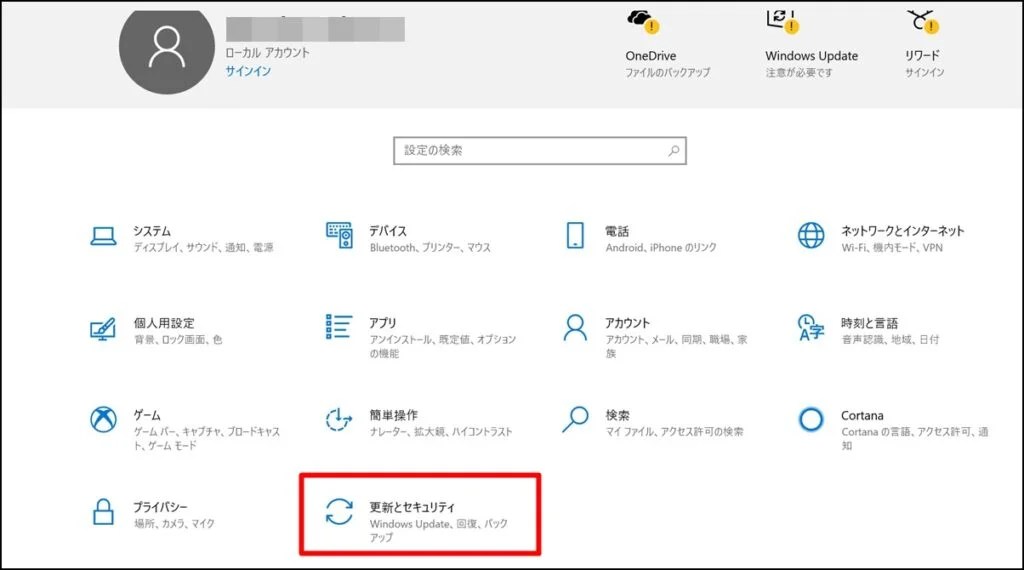
Task: Click the 'ナレーター、拡大鏡、ハイコントラスト' description
Action: point(441,432)
